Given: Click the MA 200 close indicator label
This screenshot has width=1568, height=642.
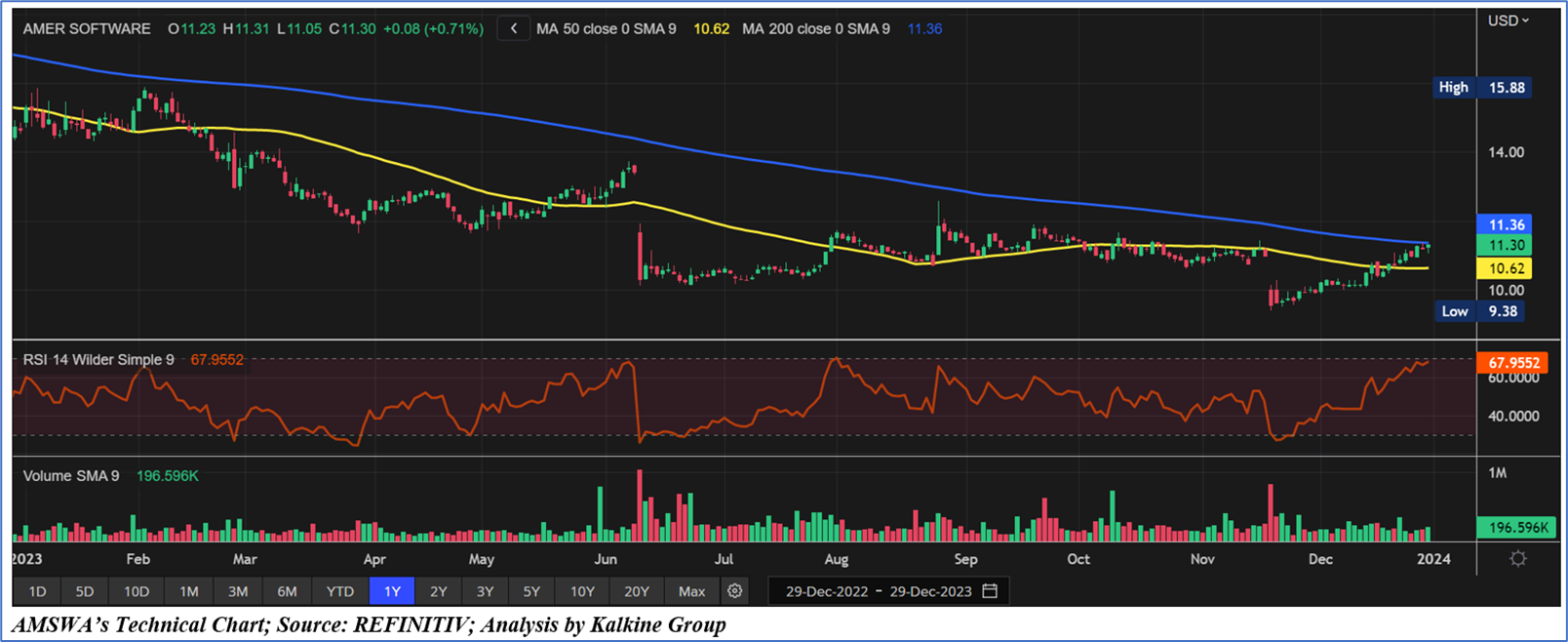Looking at the screenshot, I should pos(815,29).
